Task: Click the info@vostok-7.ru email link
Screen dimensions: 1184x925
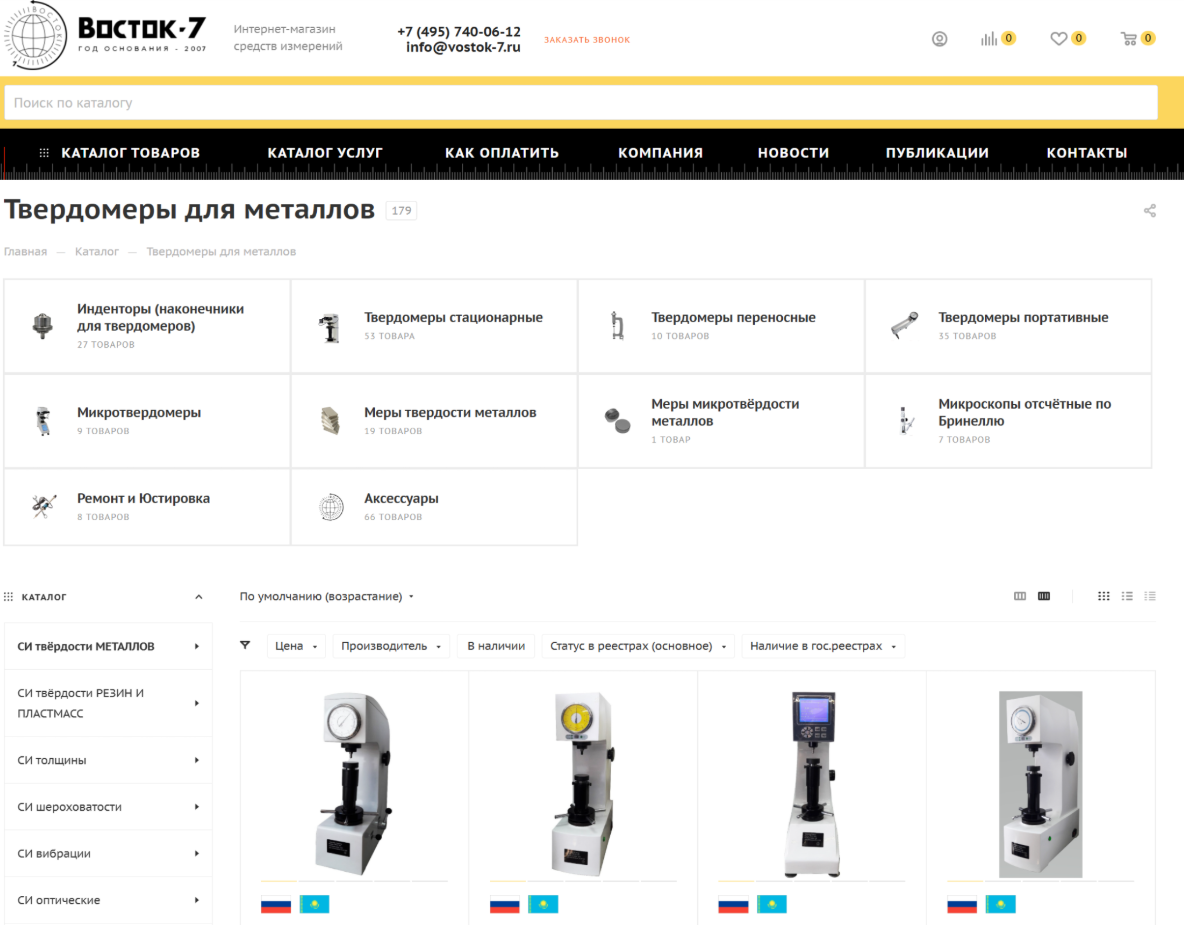Action: tap(463, 48)
